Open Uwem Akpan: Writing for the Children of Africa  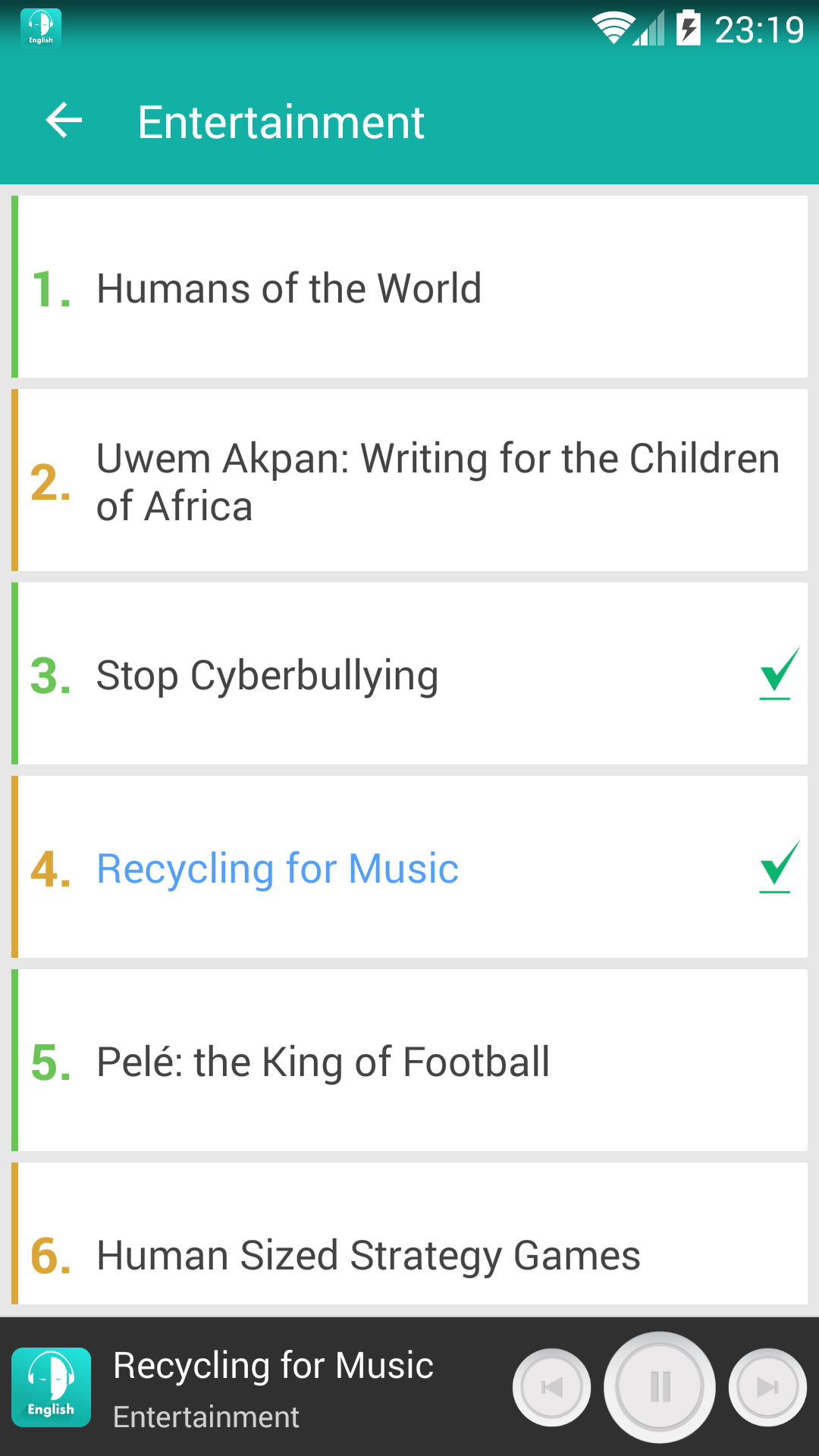[x=409, y=480]
